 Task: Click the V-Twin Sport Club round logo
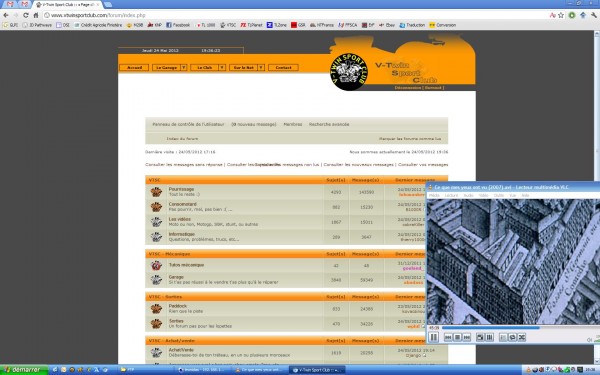pos(349,72)
